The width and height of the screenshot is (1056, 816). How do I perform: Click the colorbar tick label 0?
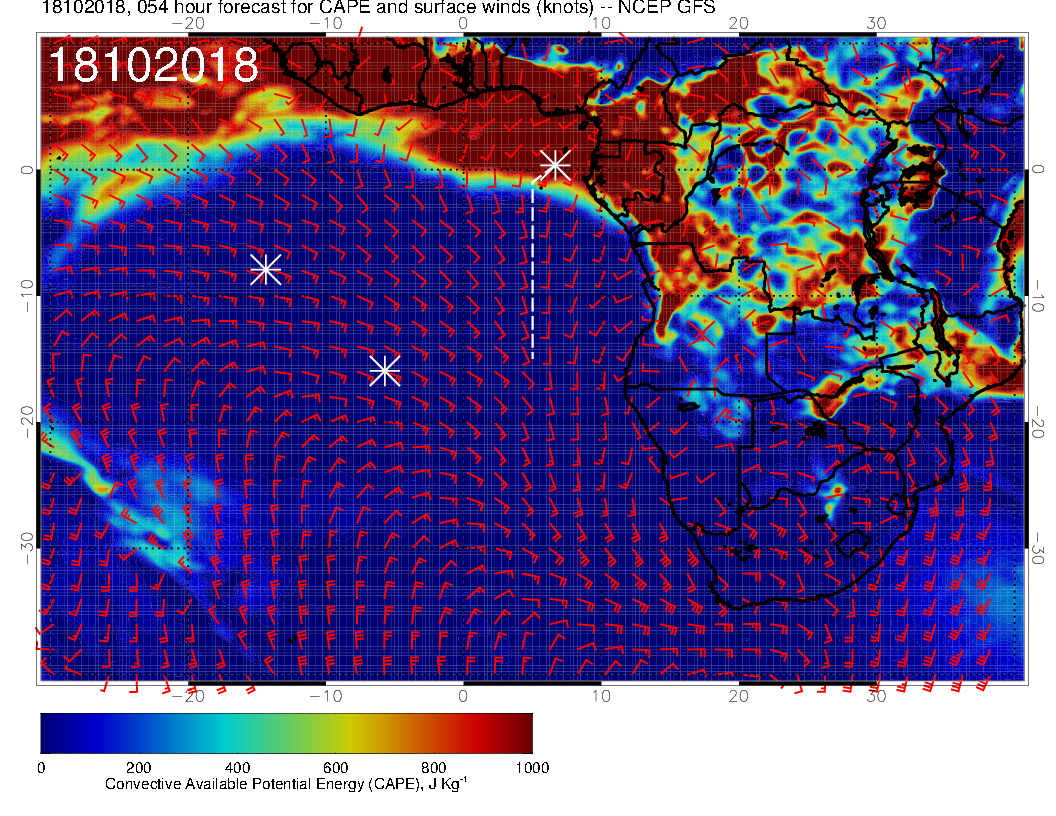pyautogui.click(x=41, y=768)
